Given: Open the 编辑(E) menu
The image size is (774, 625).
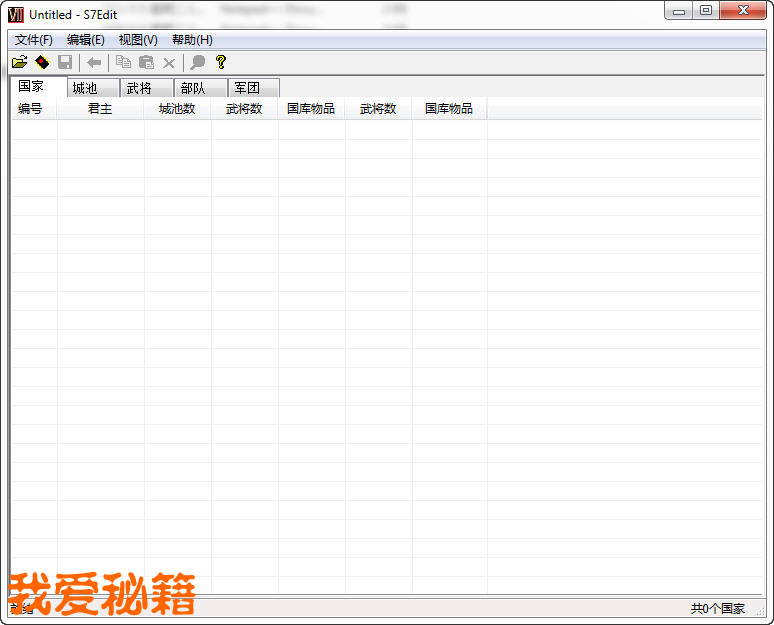Looking at the screenshot, I should [86, 40].
